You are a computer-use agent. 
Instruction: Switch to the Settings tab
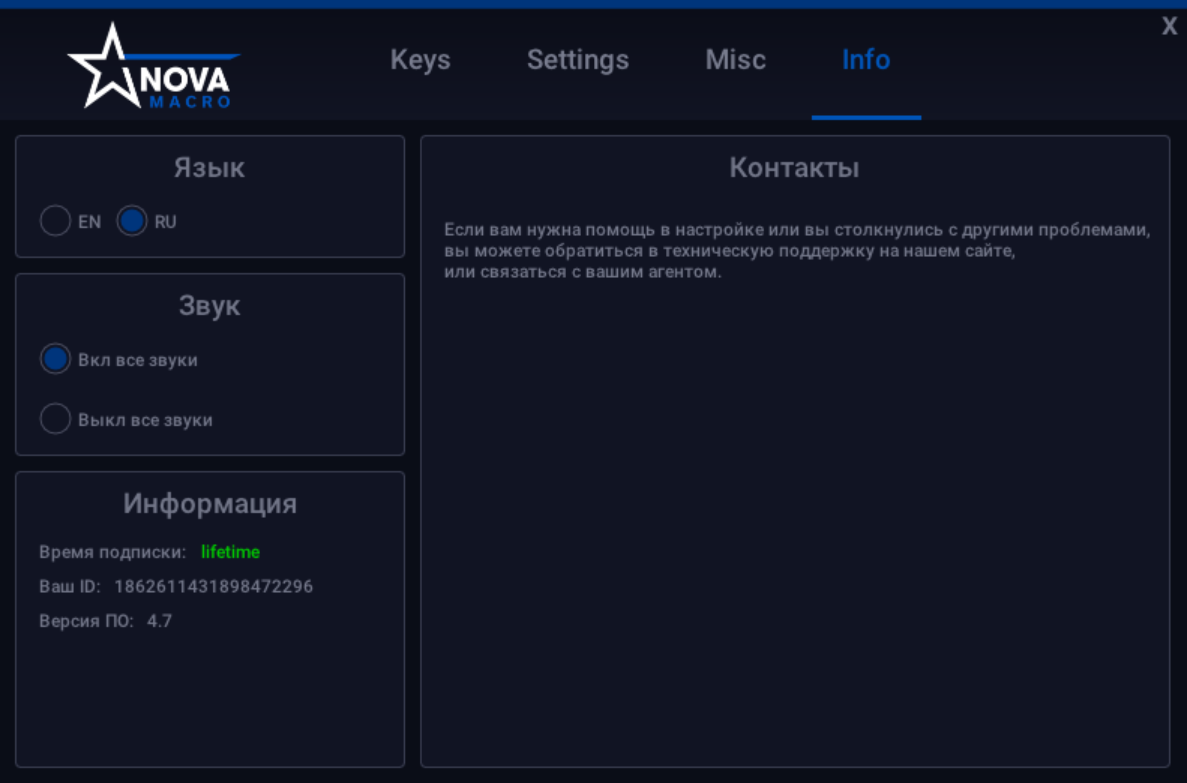(x=578, y=60)
